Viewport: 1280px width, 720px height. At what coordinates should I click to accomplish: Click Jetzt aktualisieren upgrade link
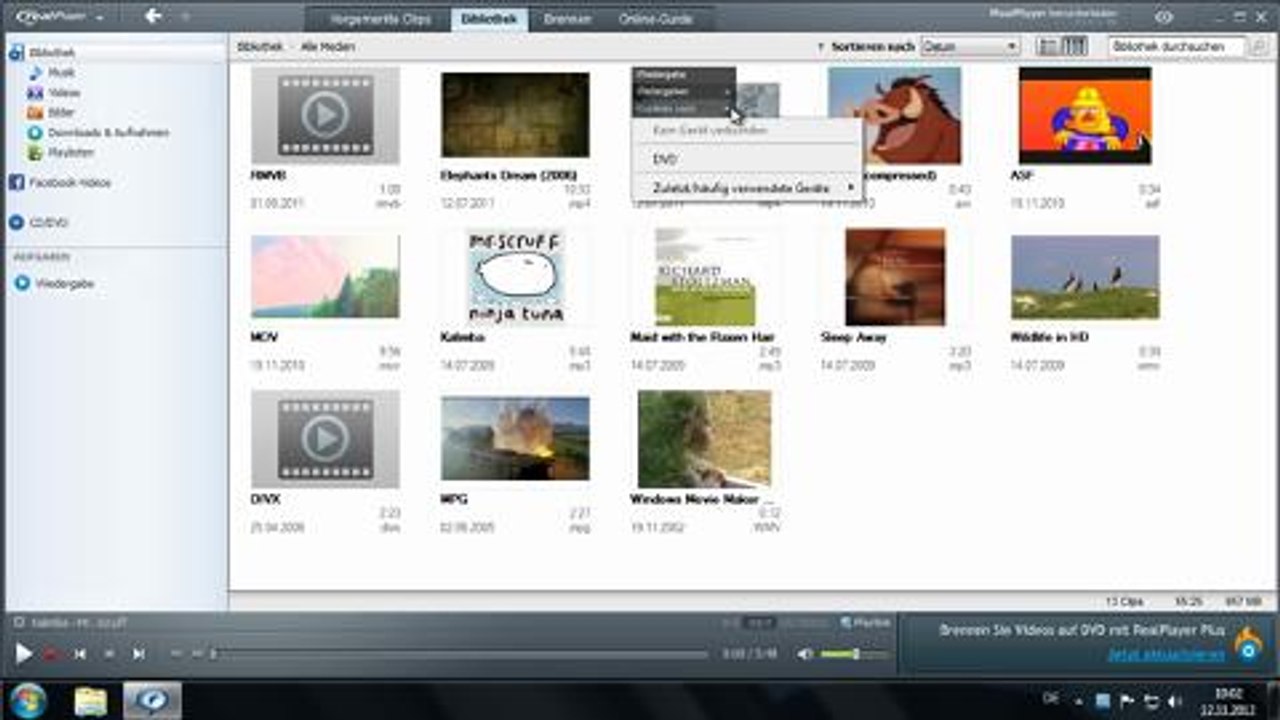coord(1165,655)
